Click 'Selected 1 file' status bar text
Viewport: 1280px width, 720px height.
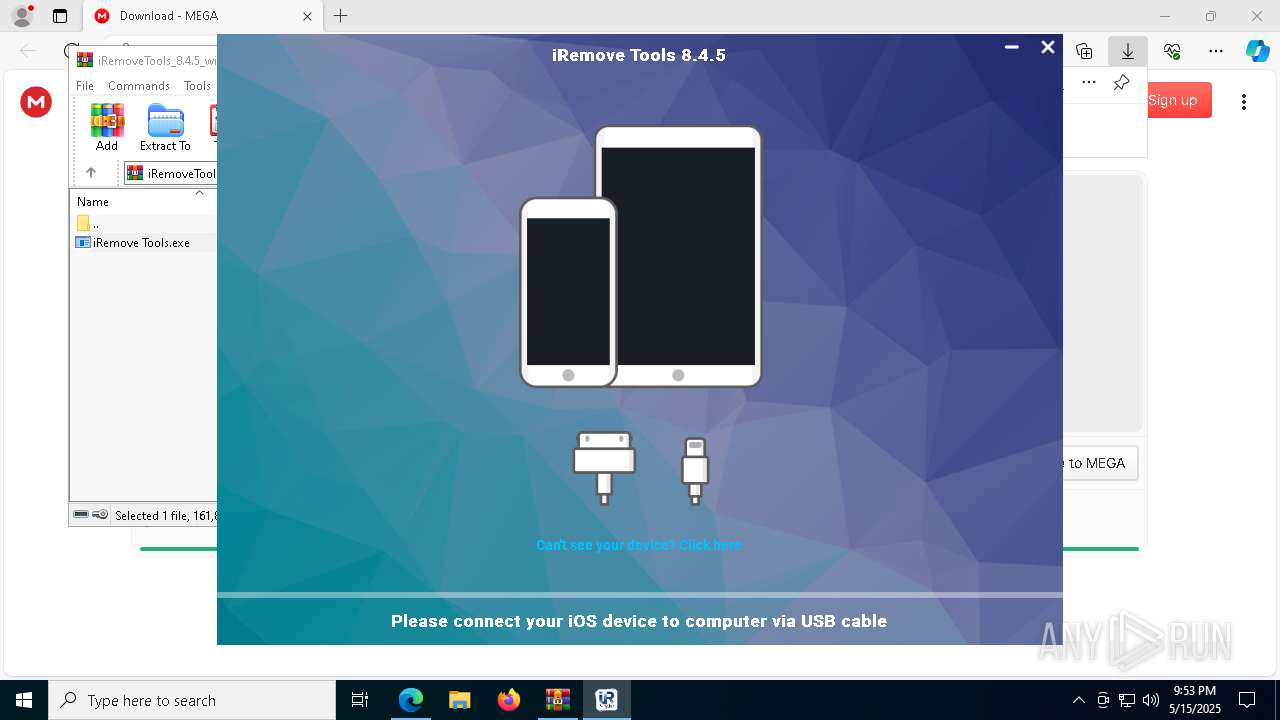[x=166, y=516]
